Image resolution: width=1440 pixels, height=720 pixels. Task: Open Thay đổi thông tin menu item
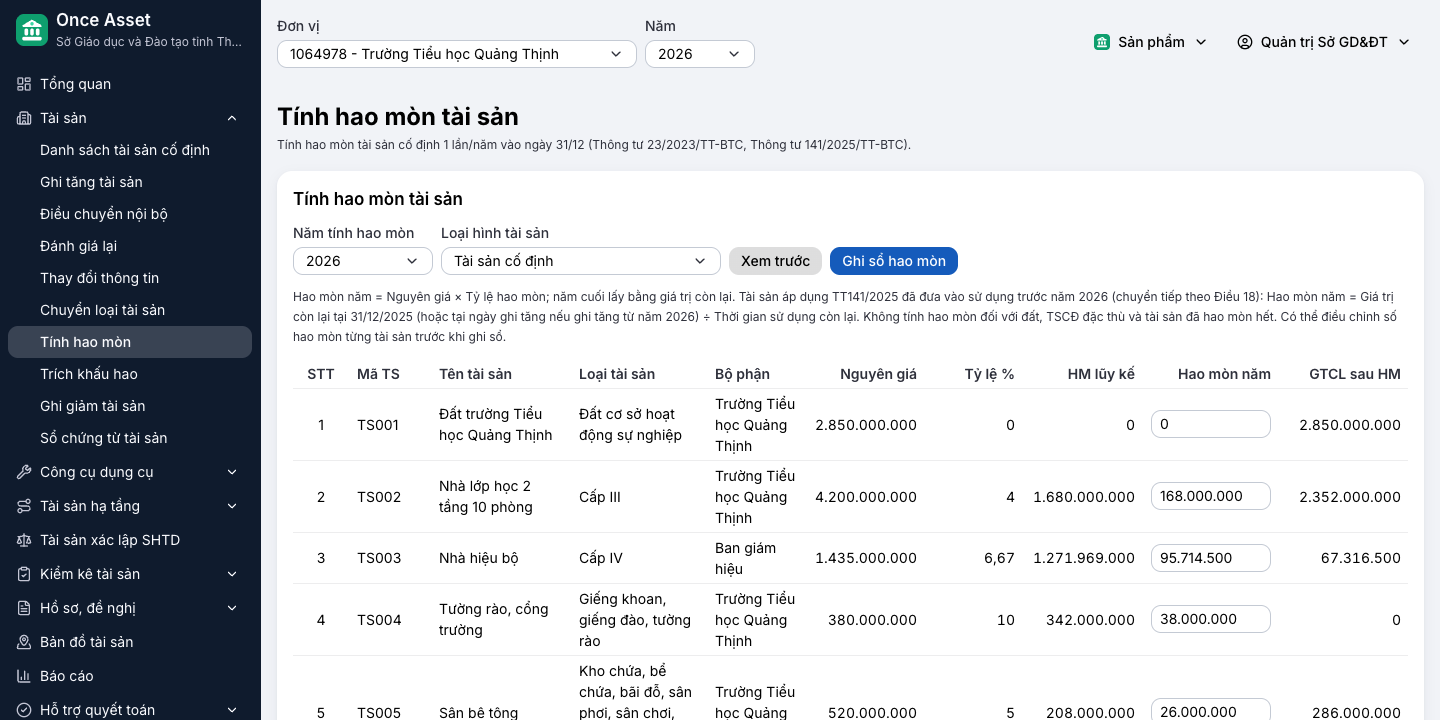130,278
